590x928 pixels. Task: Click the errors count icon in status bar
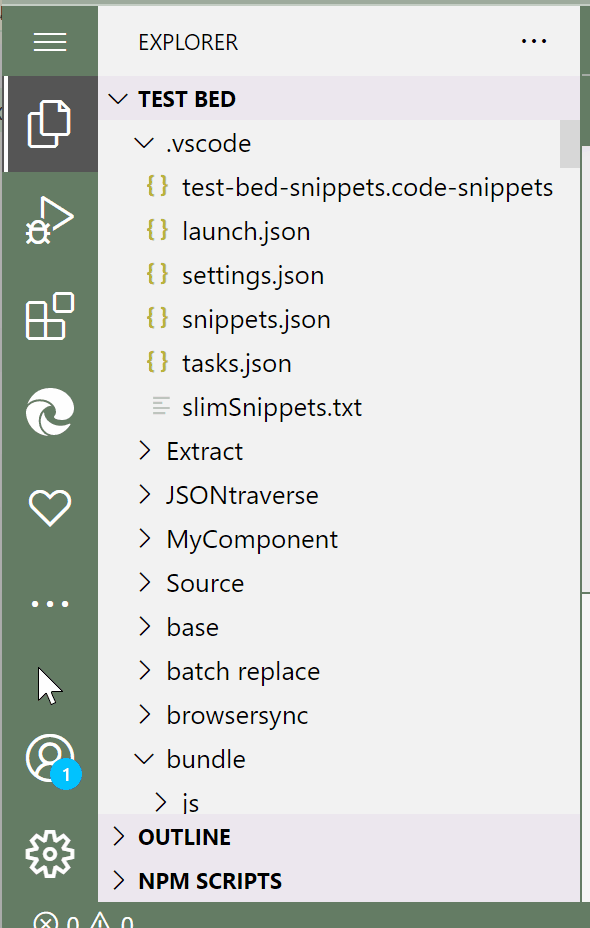46,920
